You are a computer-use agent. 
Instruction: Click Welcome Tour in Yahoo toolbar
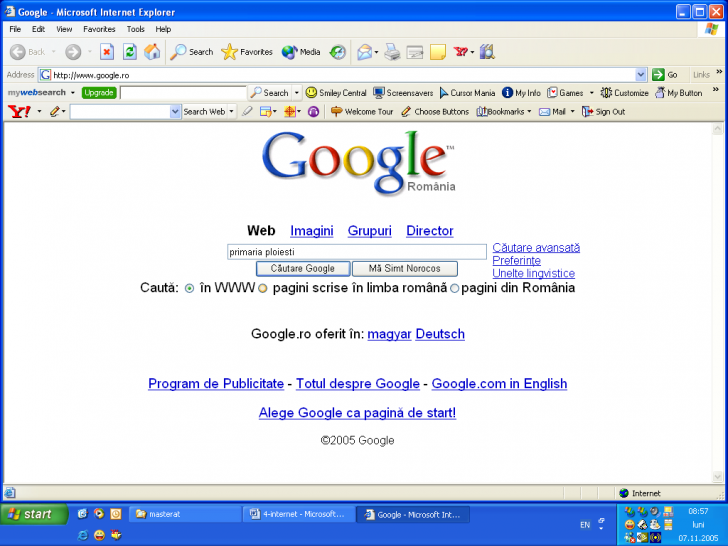tap(362, 111)
